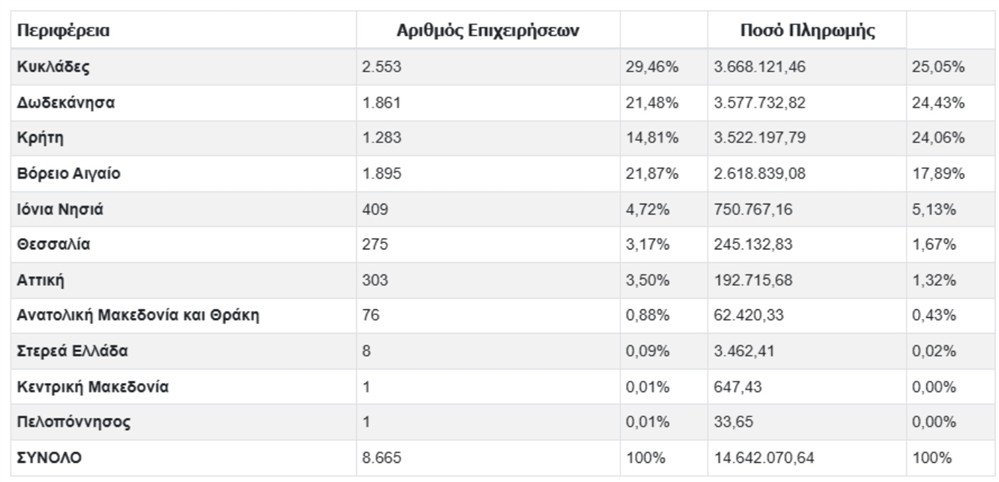999x482 pixels.
Task: Select the Βόρειο Αιγαίο row label
Action: pos(68,174)
